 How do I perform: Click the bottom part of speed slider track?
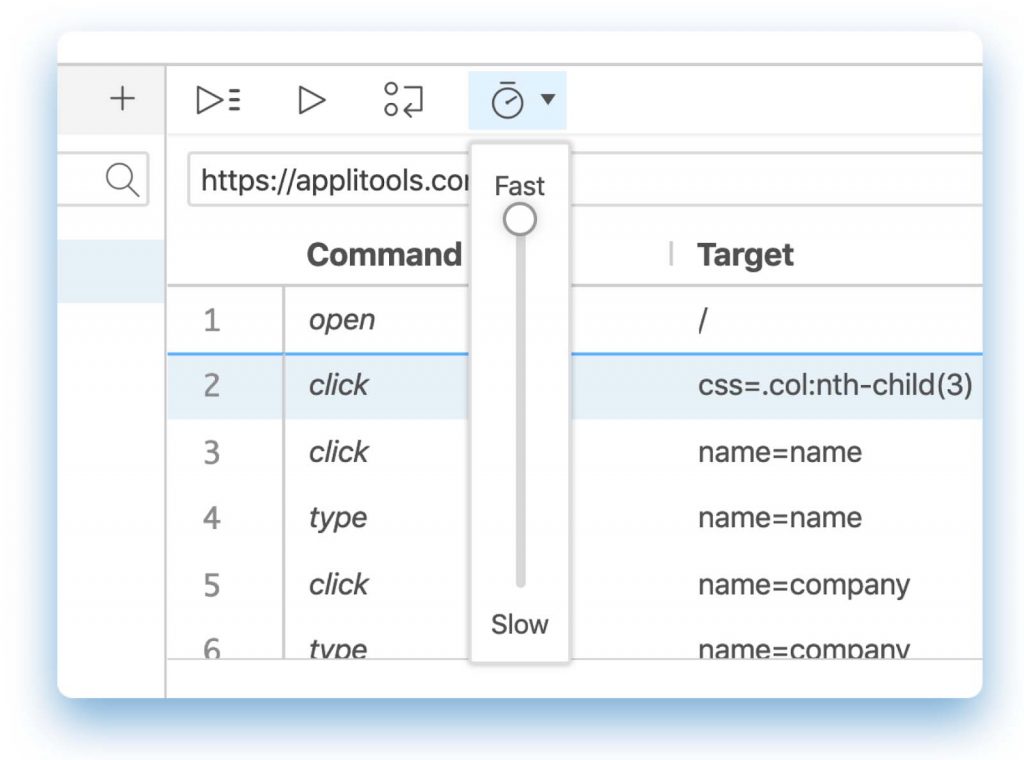coord(520,560)
